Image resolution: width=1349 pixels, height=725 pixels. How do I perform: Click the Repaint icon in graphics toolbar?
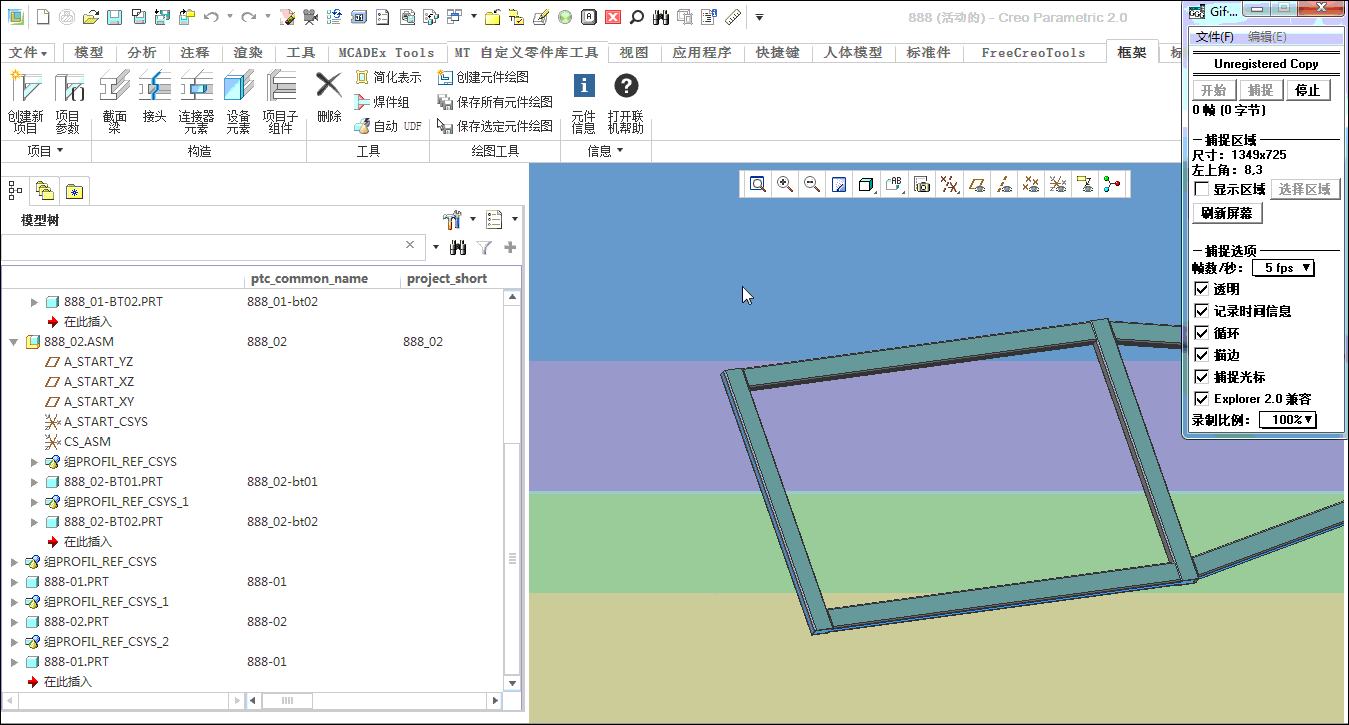839,184
